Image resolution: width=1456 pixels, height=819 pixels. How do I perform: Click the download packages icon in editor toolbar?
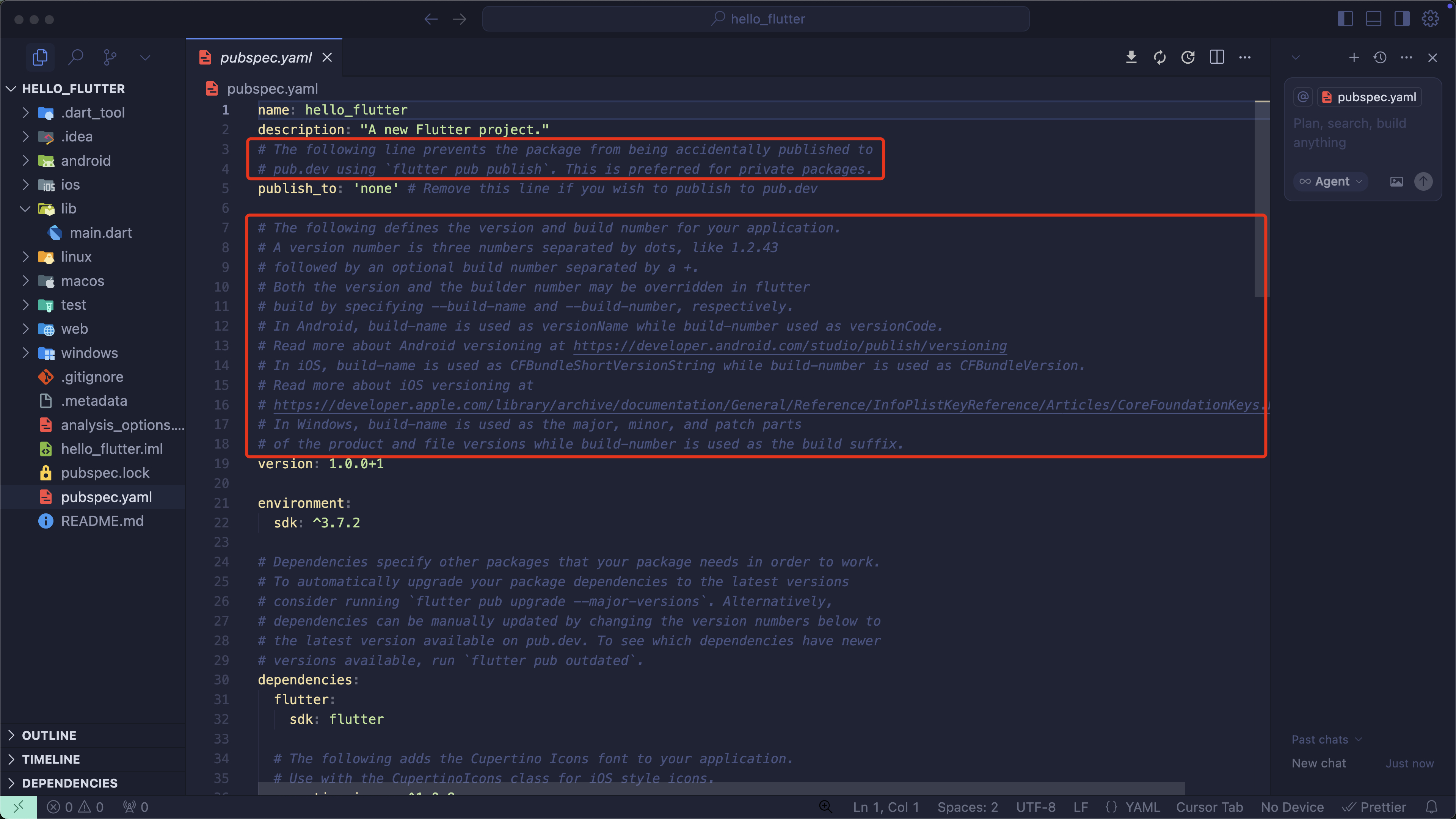point(1131,57)
